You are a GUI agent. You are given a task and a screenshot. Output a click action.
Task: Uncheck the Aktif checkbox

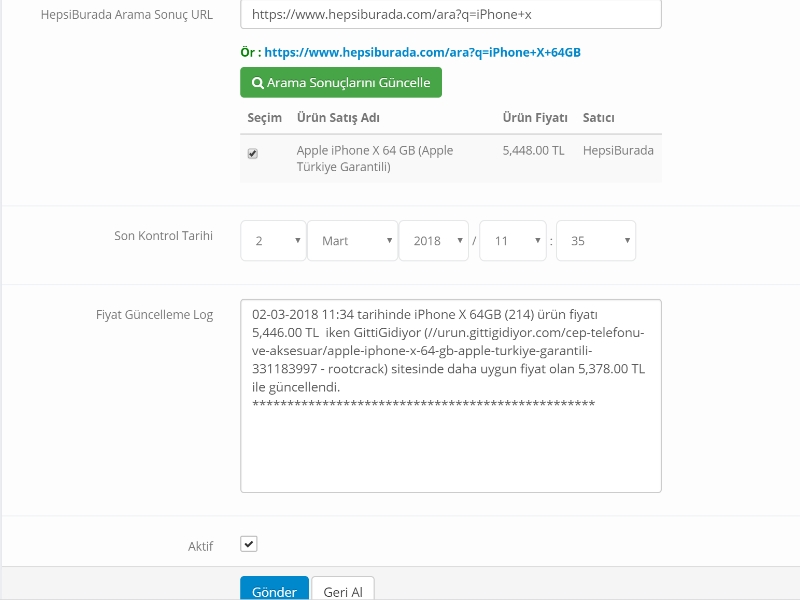pyautogui.click(x=249, y=544)
